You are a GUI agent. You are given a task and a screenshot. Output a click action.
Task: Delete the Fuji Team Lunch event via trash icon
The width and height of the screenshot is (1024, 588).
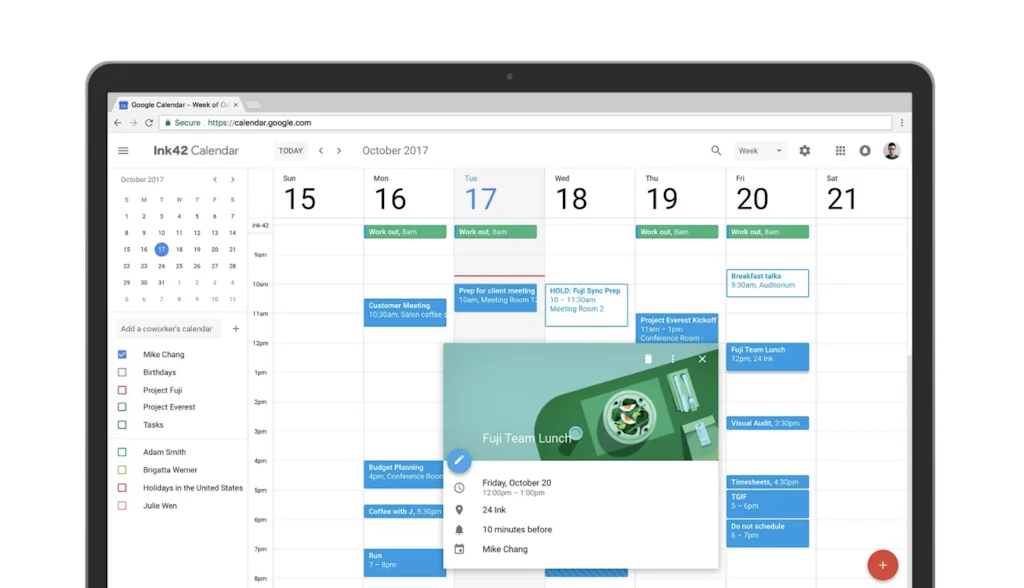click(x=649, y=359)
